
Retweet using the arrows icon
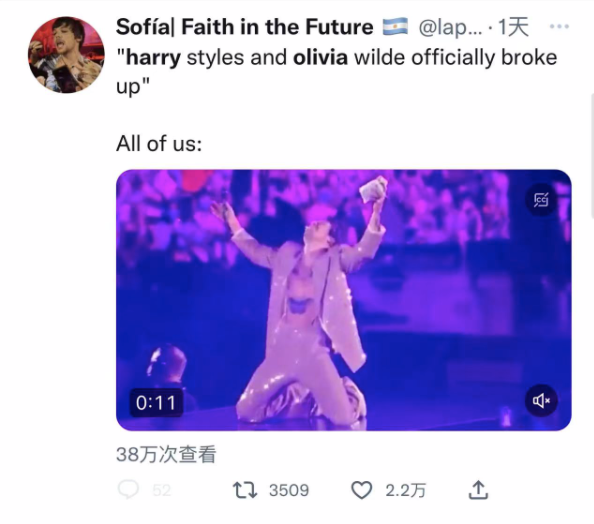pos(245,490)
